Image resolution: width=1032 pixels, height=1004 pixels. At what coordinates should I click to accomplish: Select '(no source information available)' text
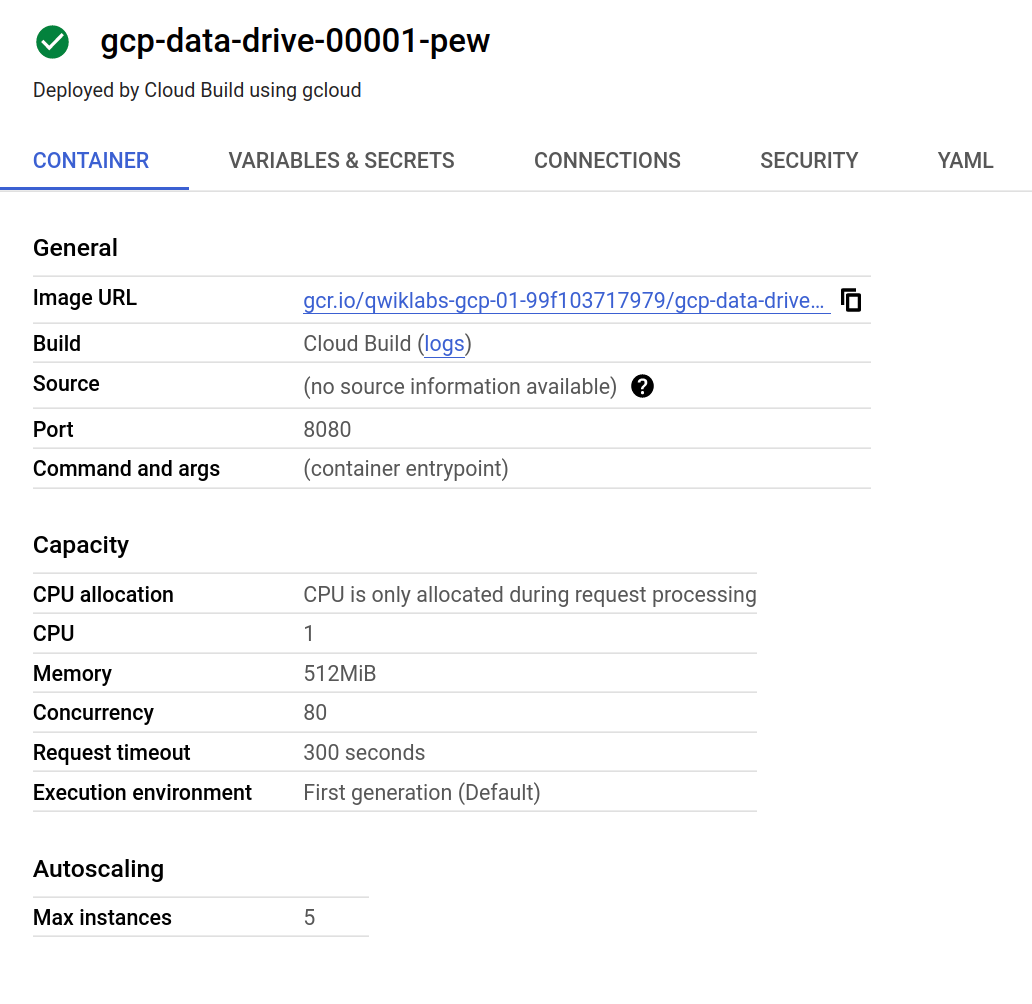tap(459, 386)
